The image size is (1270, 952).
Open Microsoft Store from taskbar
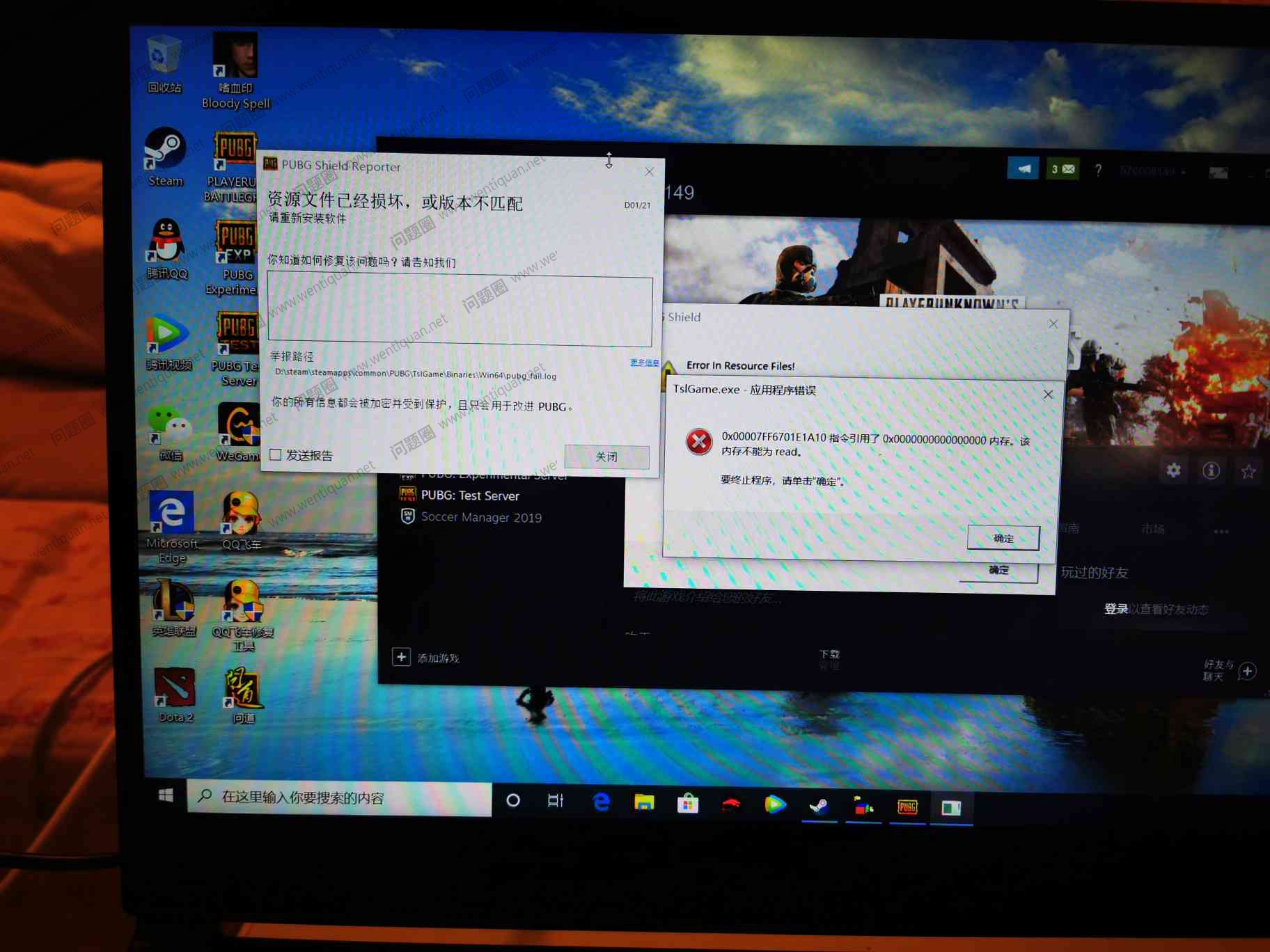[687, 804]
